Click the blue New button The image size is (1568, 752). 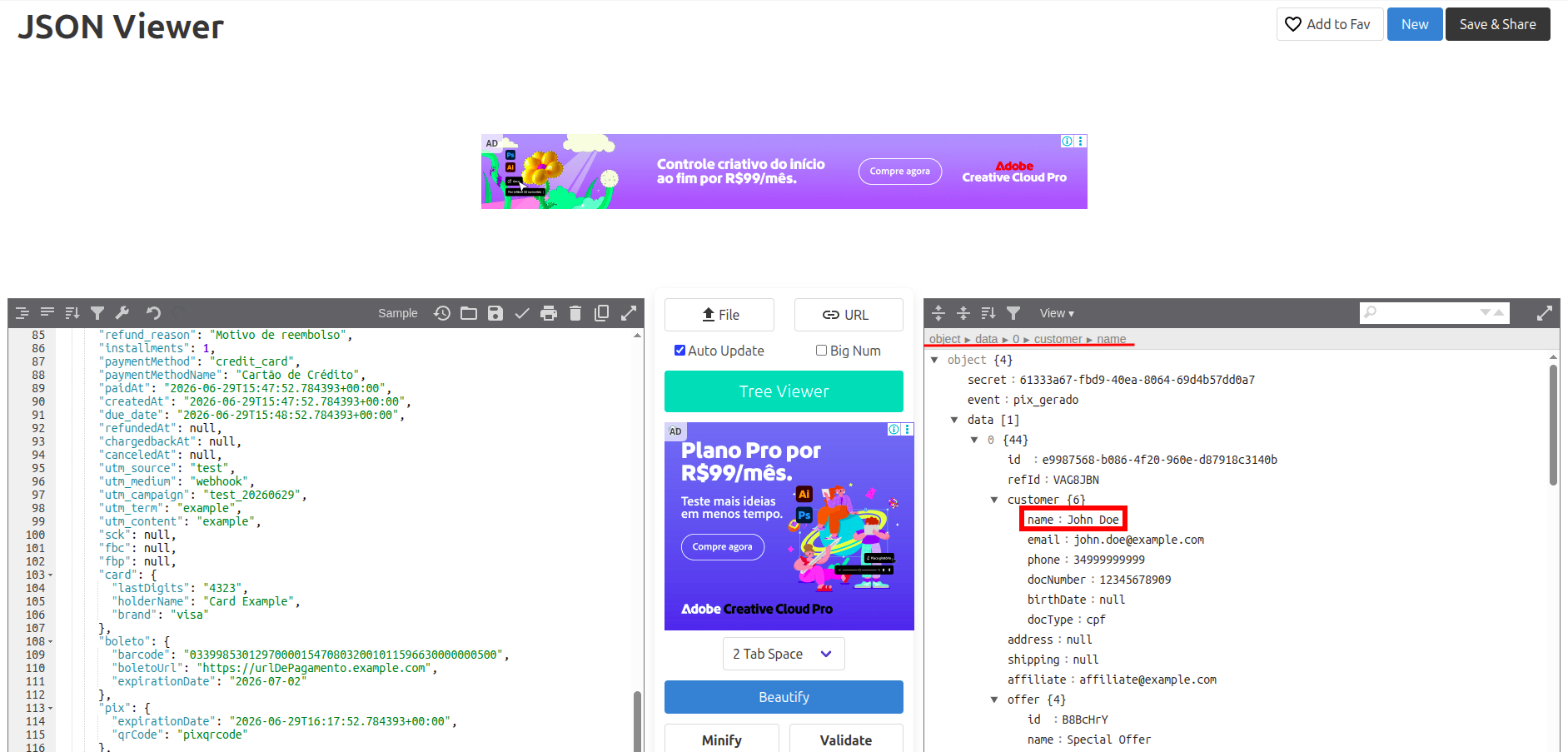tap(1415, 24)
